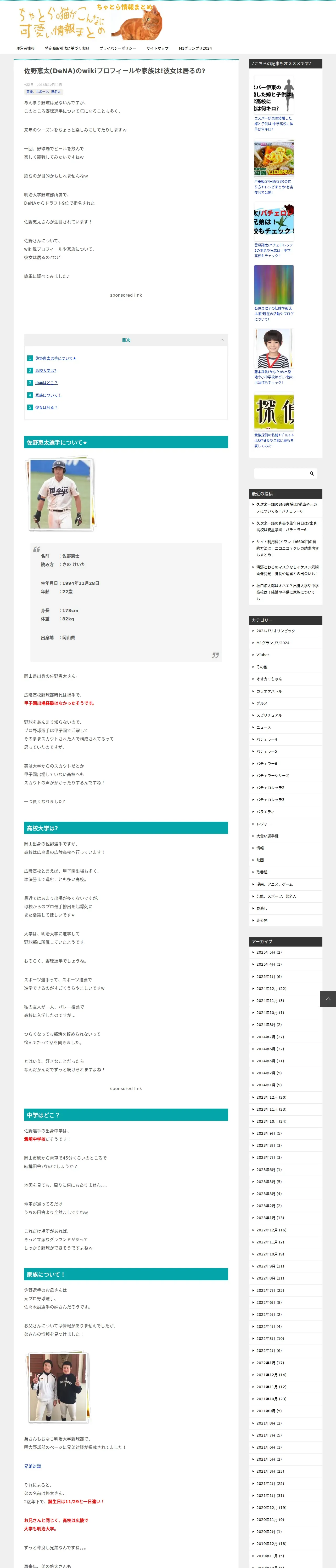Open M1グランプリ2024 in the top menu
This screenshot has height=1568, width=336.
pyautogui.click(x=195, y=48)
